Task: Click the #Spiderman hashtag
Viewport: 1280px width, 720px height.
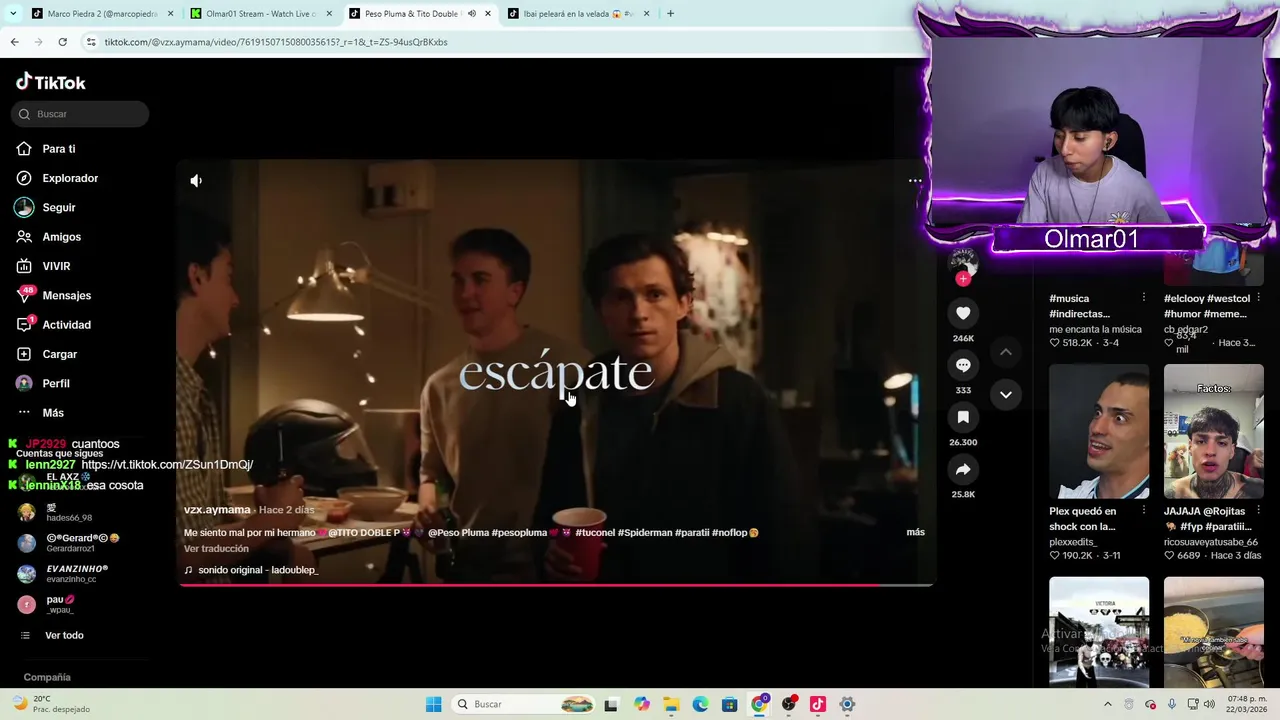Action: pyautogui.click(x=645, y=533)
